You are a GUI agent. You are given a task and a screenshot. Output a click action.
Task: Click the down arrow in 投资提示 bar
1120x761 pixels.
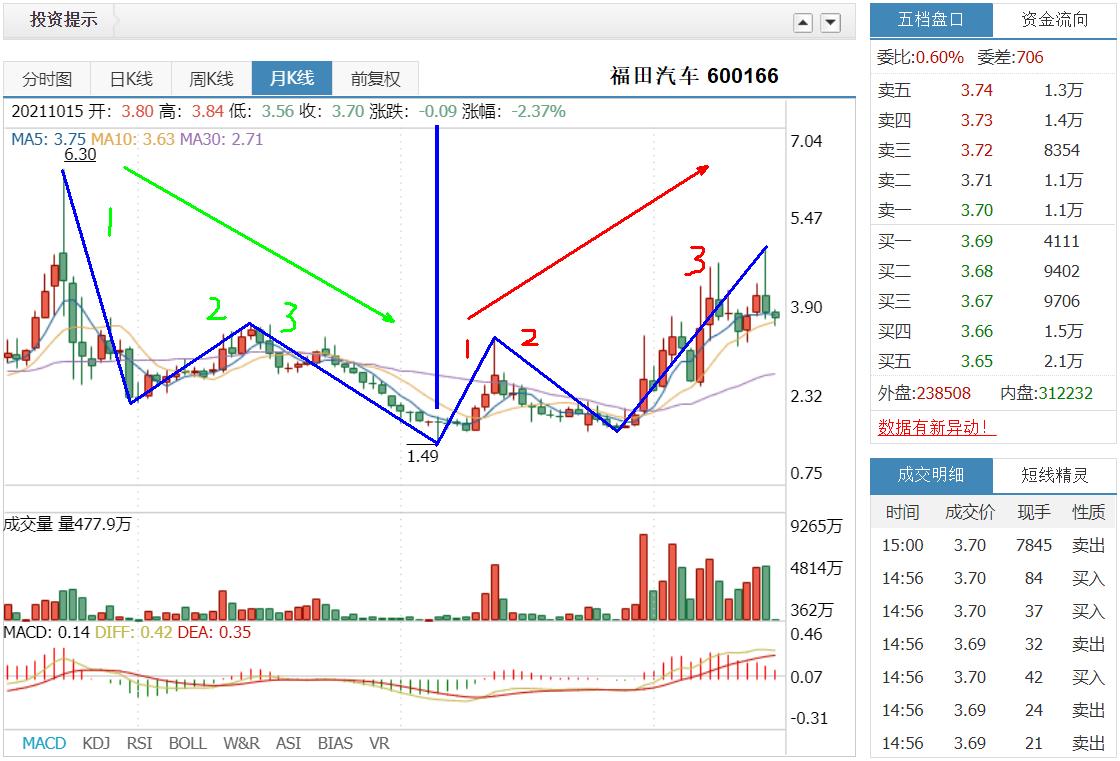830,23
